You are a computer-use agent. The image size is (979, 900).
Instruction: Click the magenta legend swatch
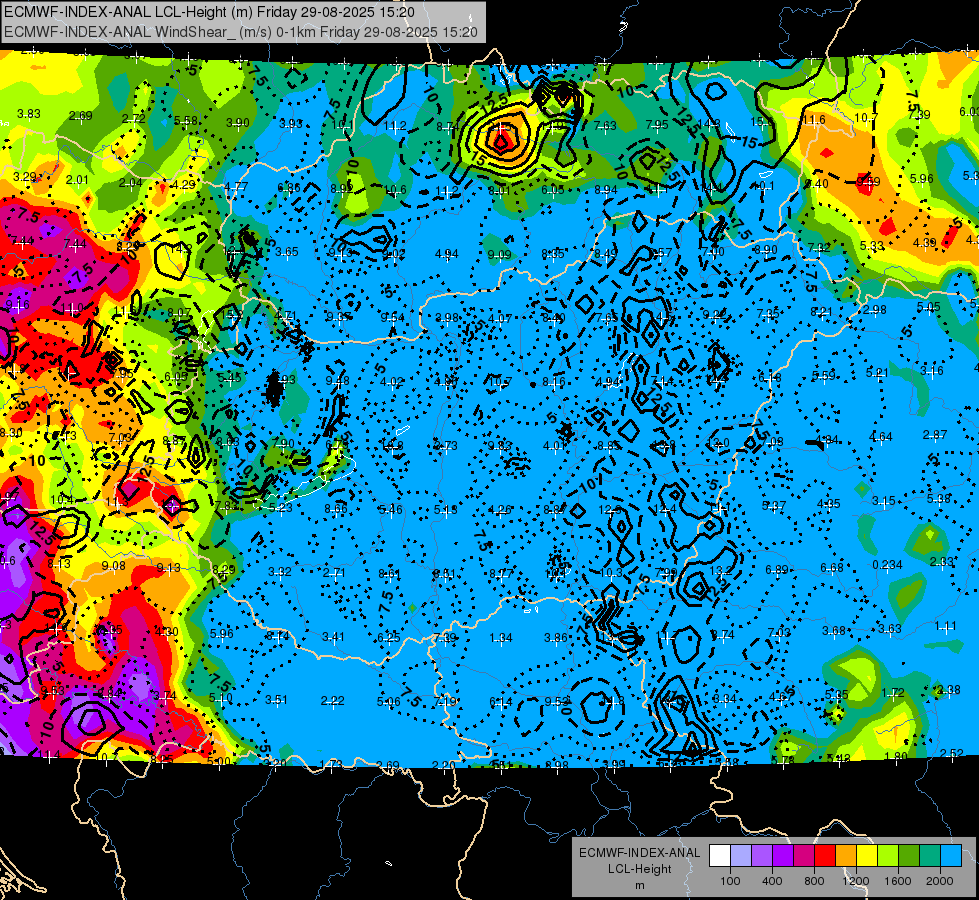804,856
